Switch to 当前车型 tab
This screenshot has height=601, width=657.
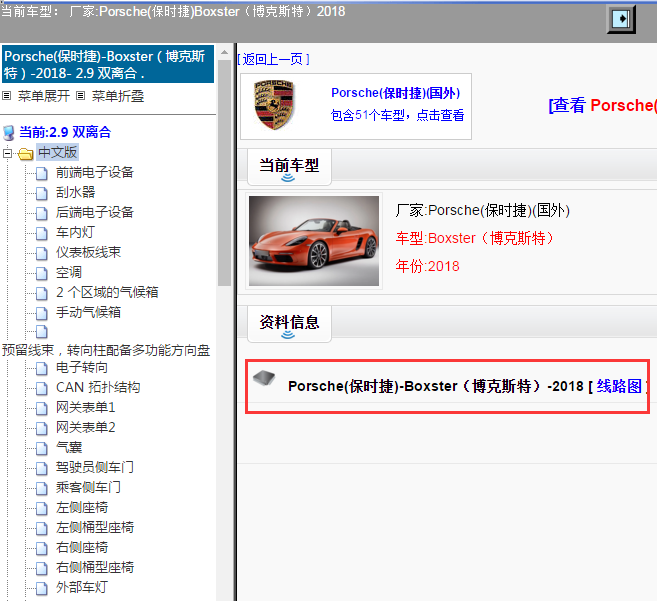tap(289, 167)
